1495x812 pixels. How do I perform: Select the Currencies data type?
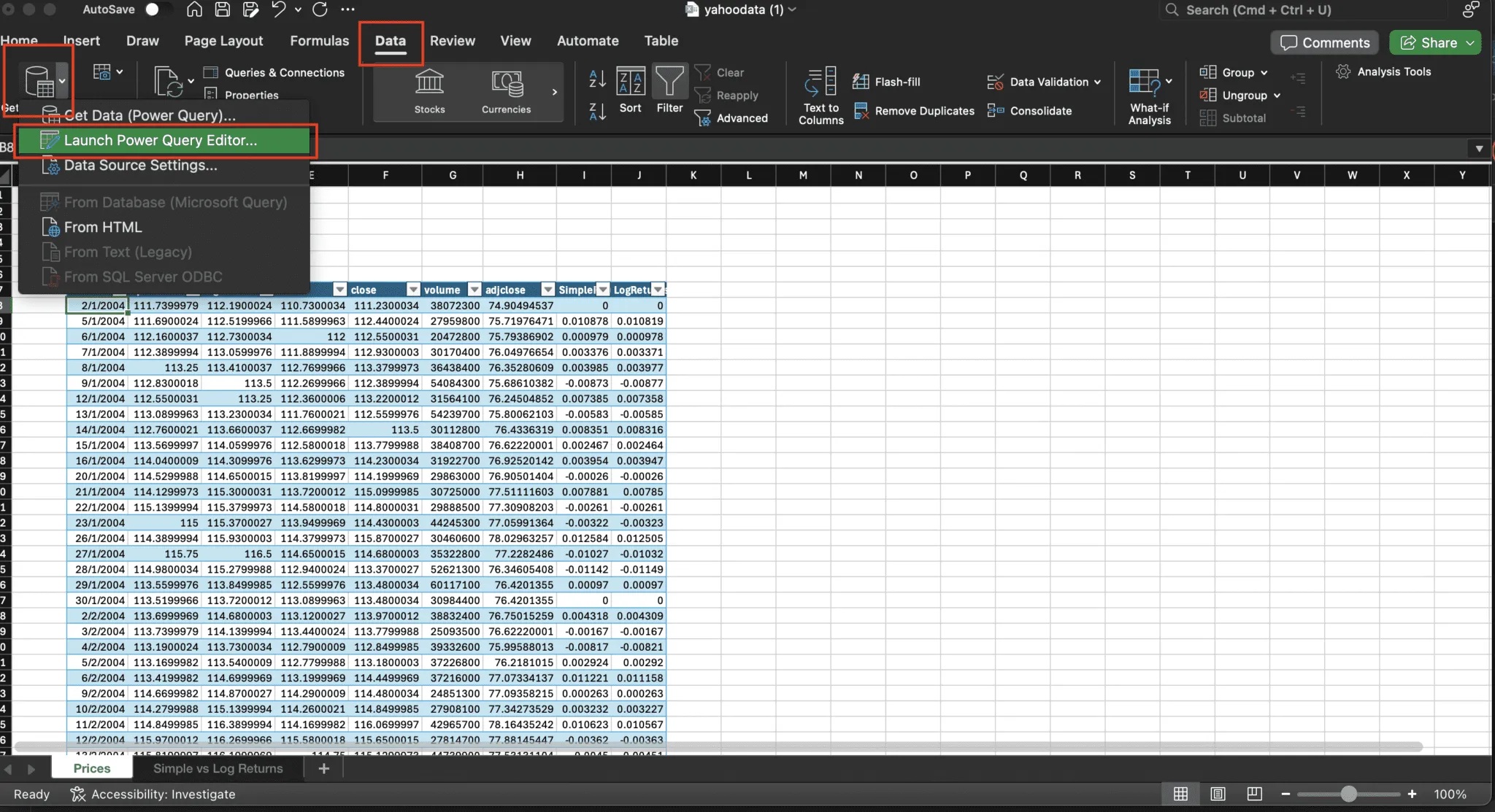(505, 90)
